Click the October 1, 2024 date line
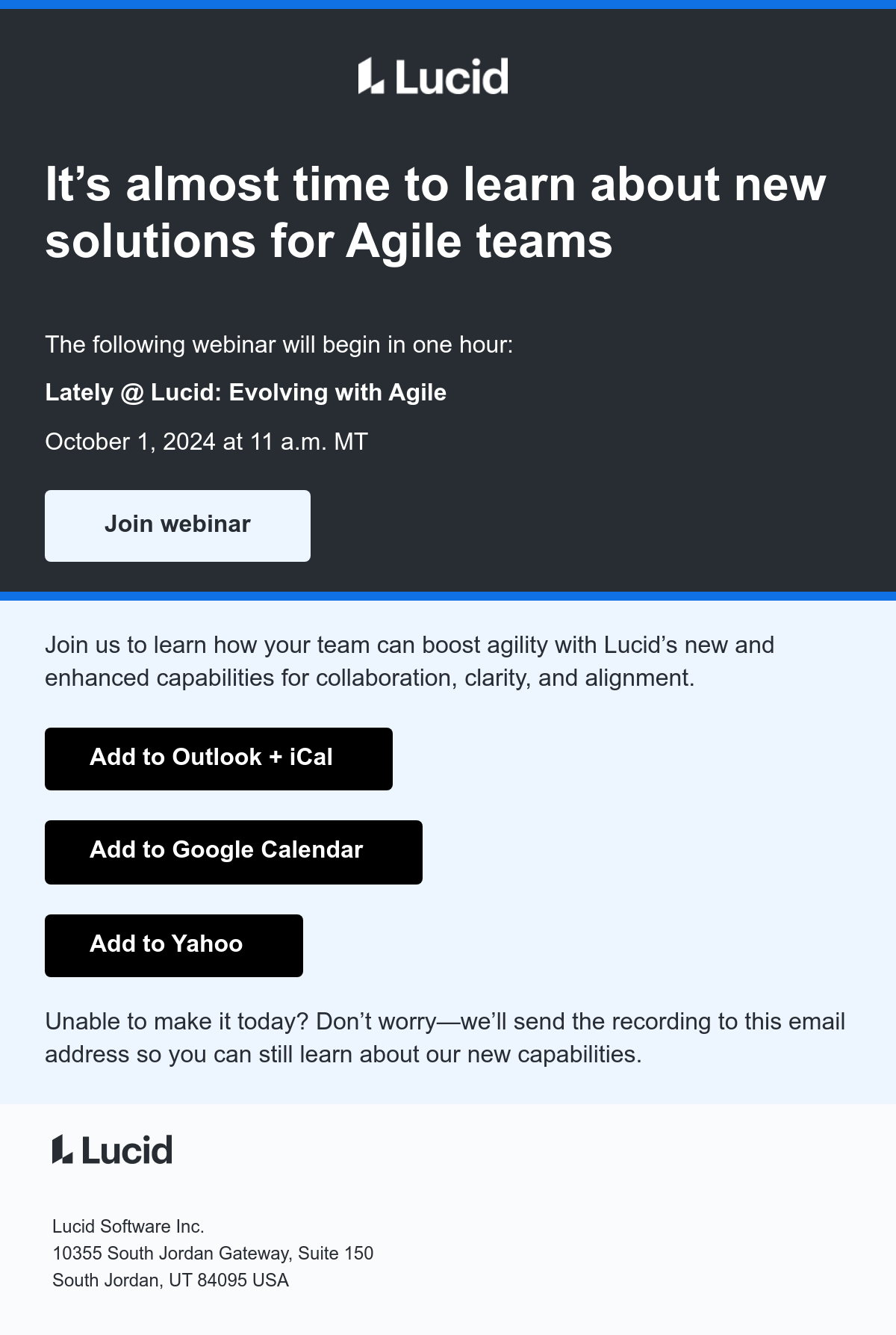896x1335 pixels. click(206, 442)
